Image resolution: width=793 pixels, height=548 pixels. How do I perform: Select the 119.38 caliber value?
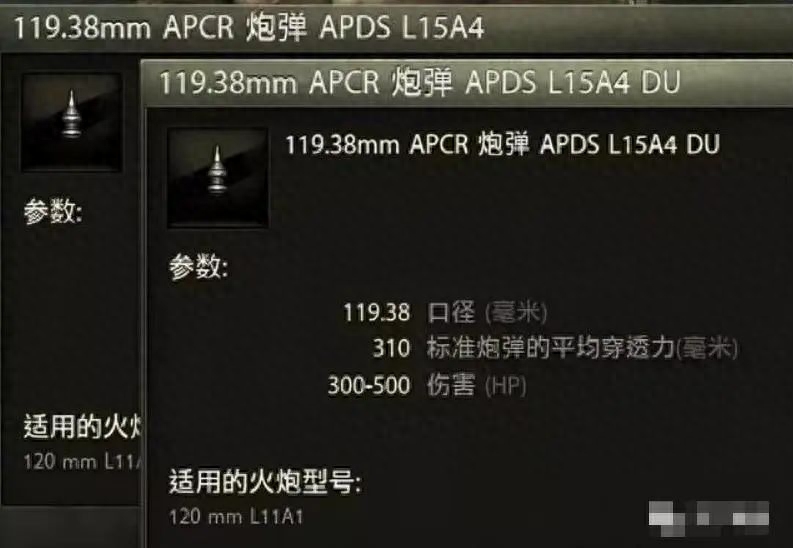(x=377, y=312)
